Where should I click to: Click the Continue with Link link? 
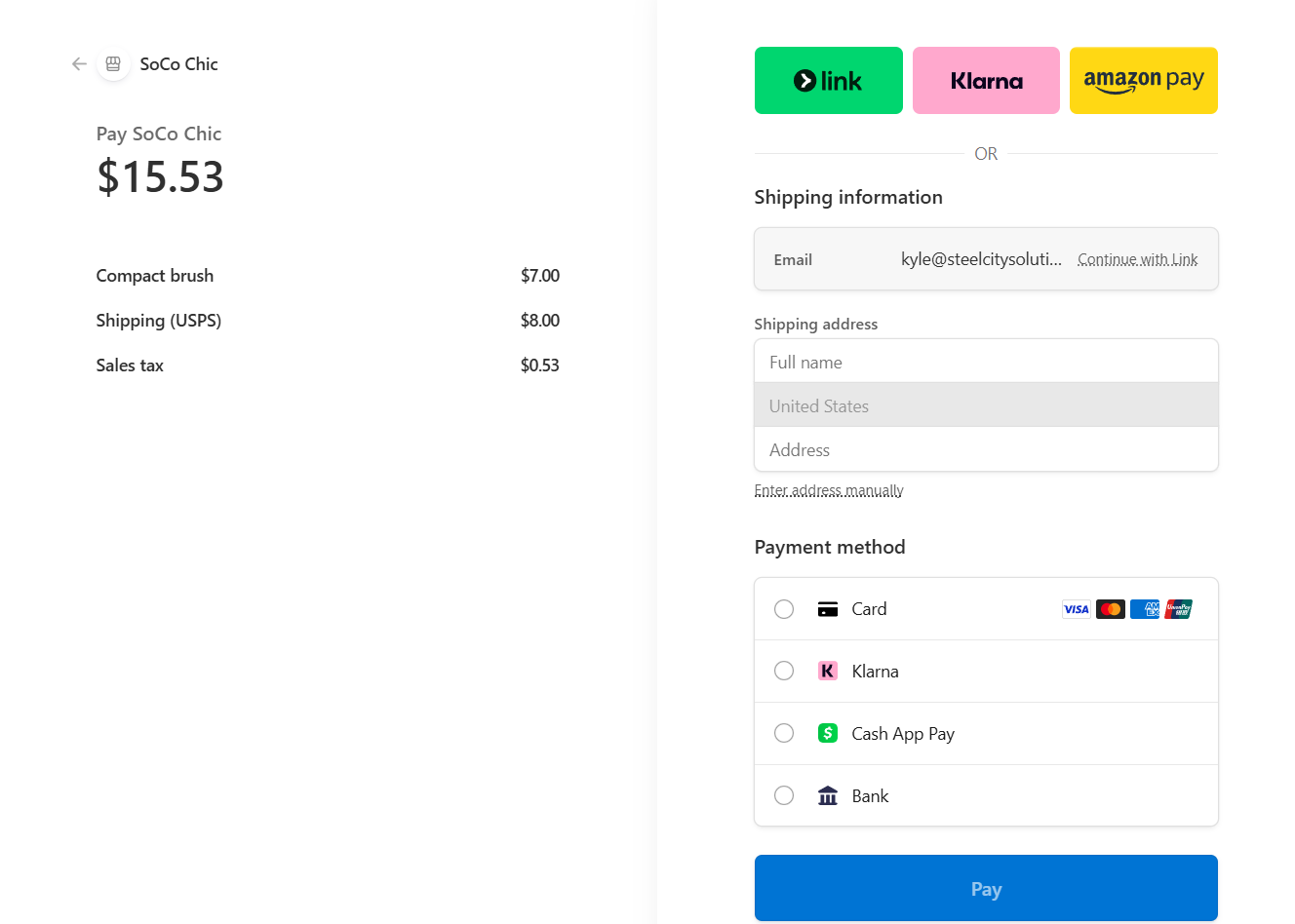(1138, 259)
